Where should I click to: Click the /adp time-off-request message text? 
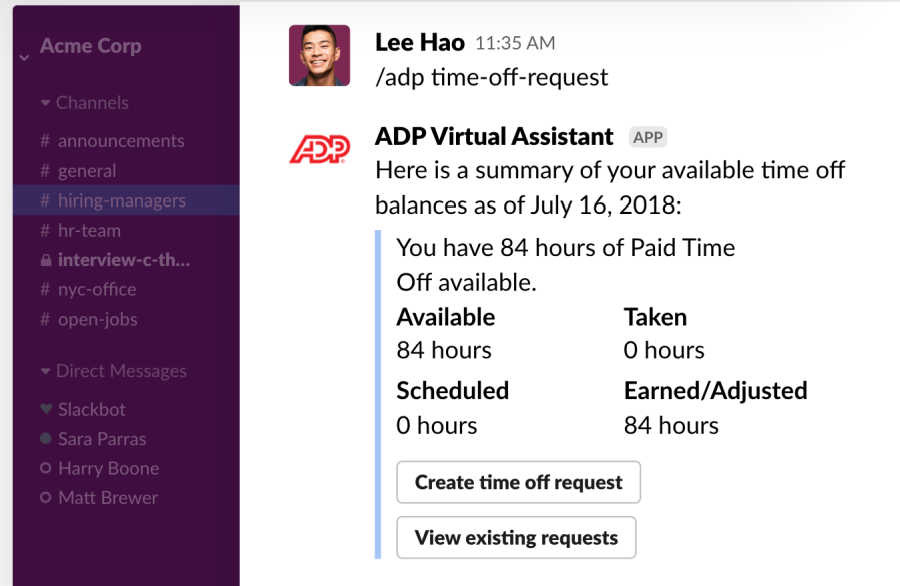(491, 77)
